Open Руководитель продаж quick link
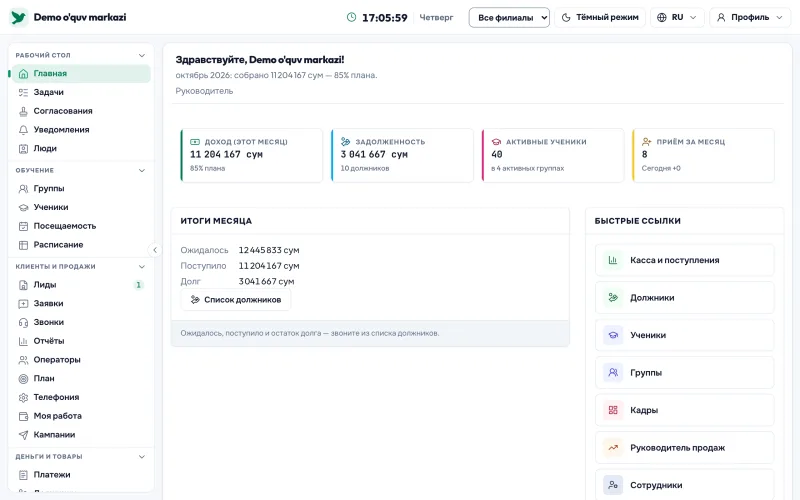 pos(685,448)
